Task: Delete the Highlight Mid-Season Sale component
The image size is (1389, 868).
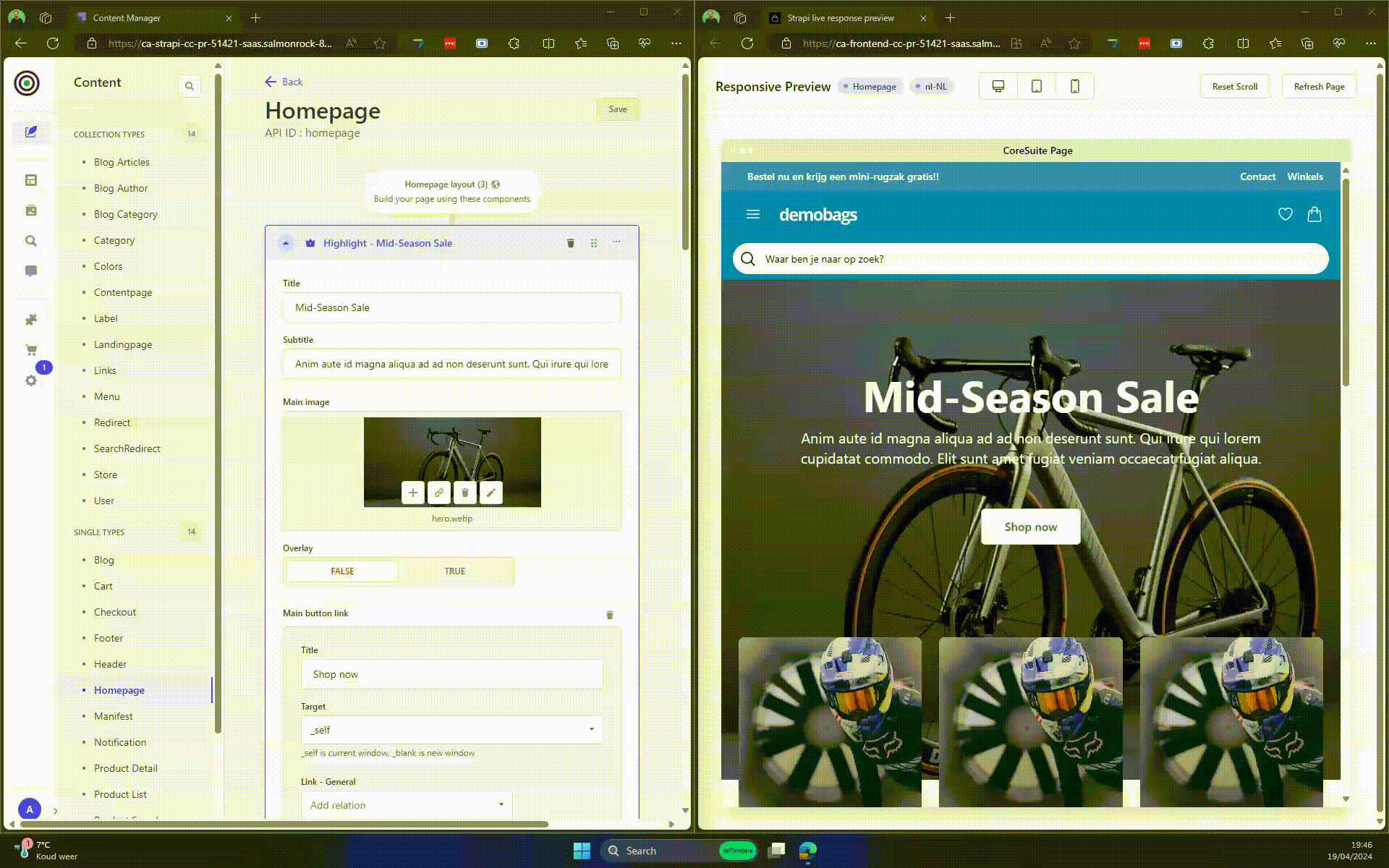Action: click(x=570, y=243)
